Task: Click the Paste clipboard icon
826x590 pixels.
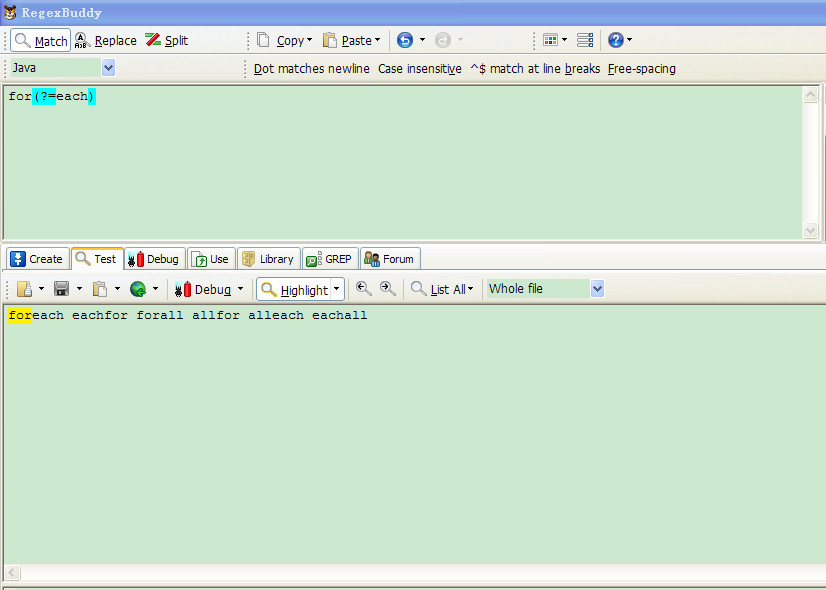Action: (x=330, y=41)
